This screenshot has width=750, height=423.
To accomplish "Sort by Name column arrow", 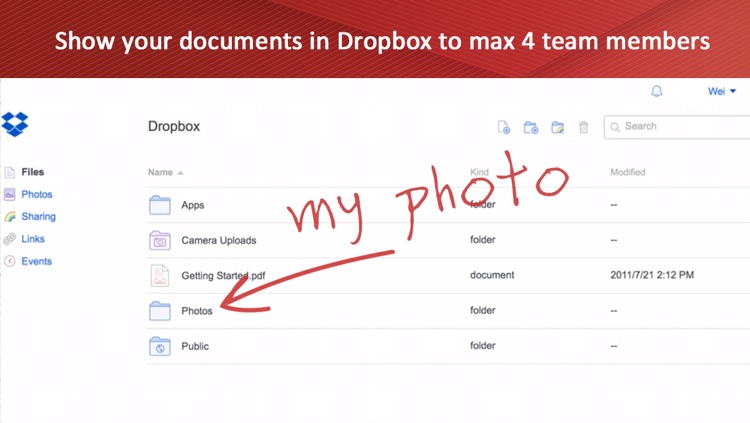I will [180, 173].
